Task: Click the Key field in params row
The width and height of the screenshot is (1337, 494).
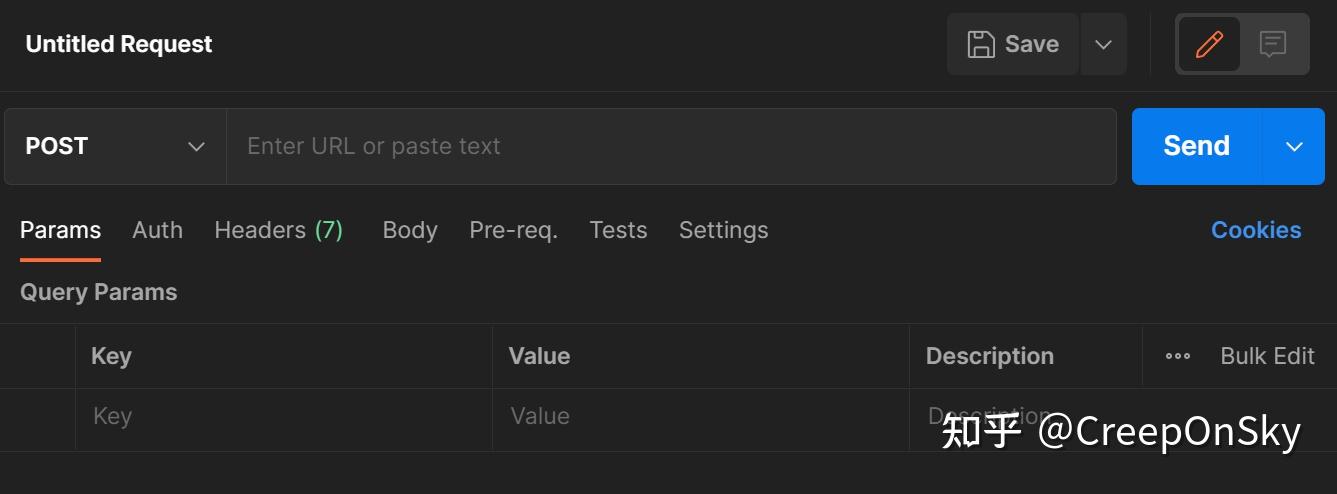Action: click(x=282, y=416)
